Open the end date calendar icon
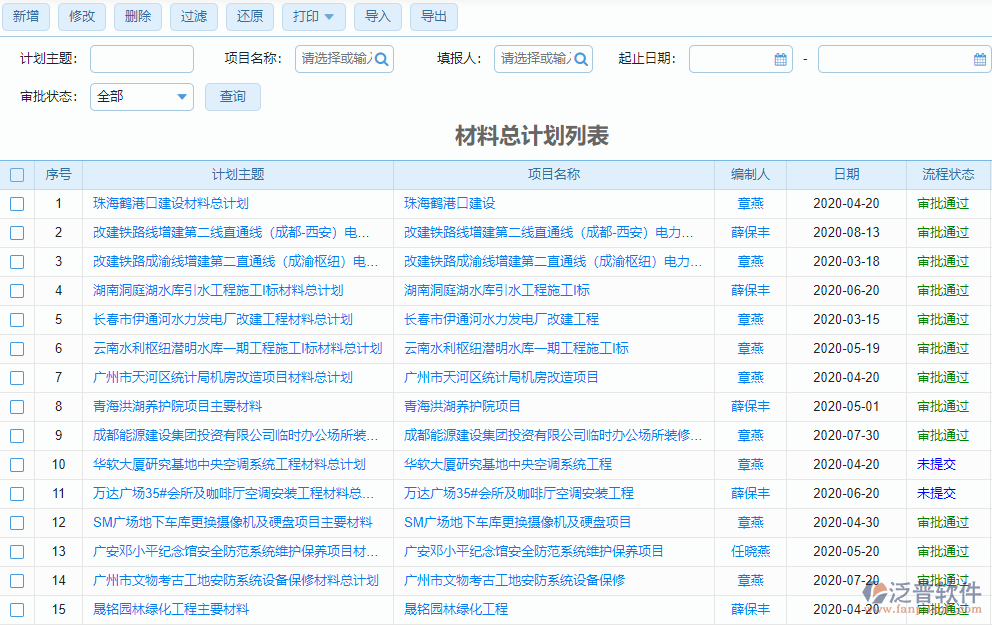This screenshot has width=992, height=625. 981,59
